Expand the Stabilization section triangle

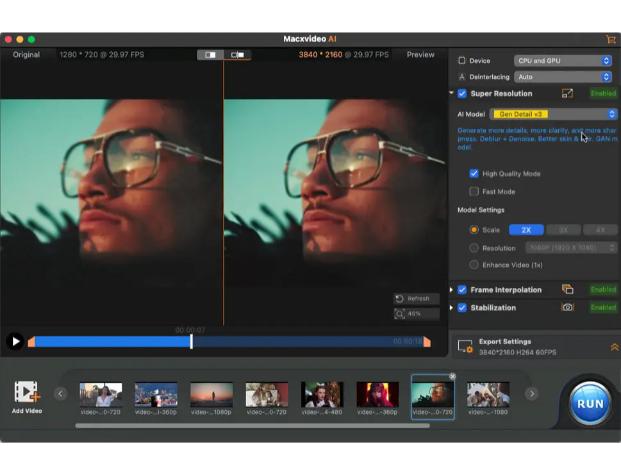click(451, 307)
